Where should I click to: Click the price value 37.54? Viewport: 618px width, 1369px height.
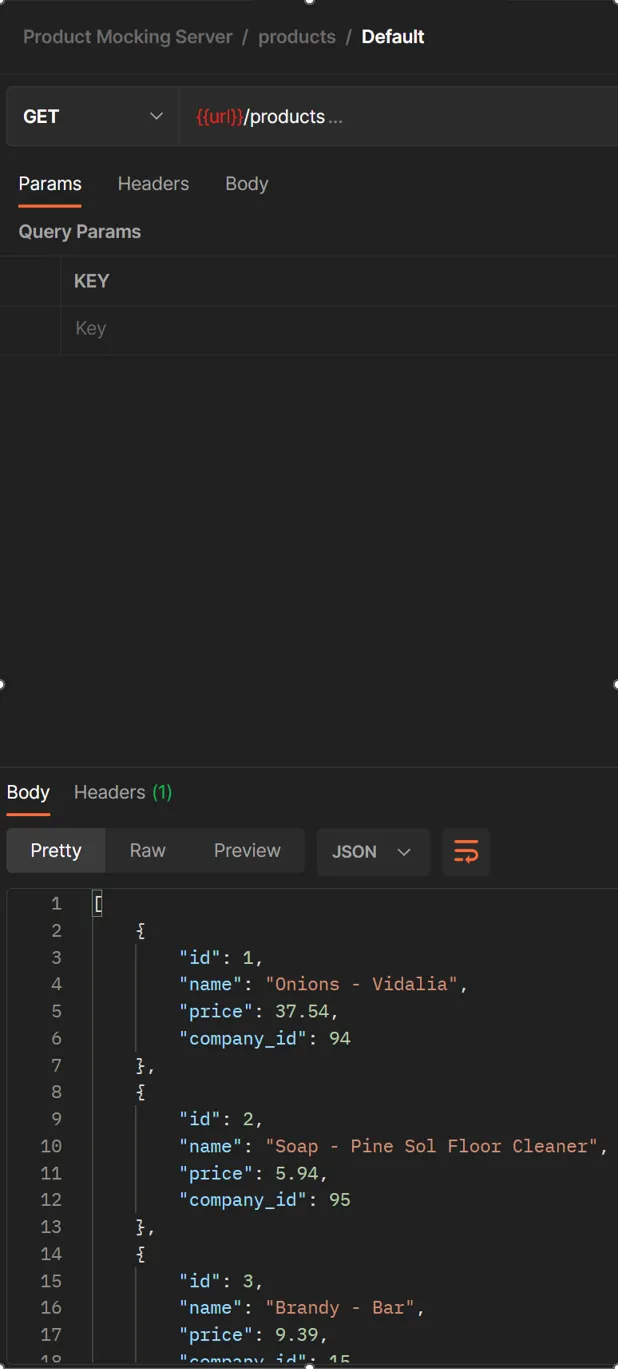302,1012
